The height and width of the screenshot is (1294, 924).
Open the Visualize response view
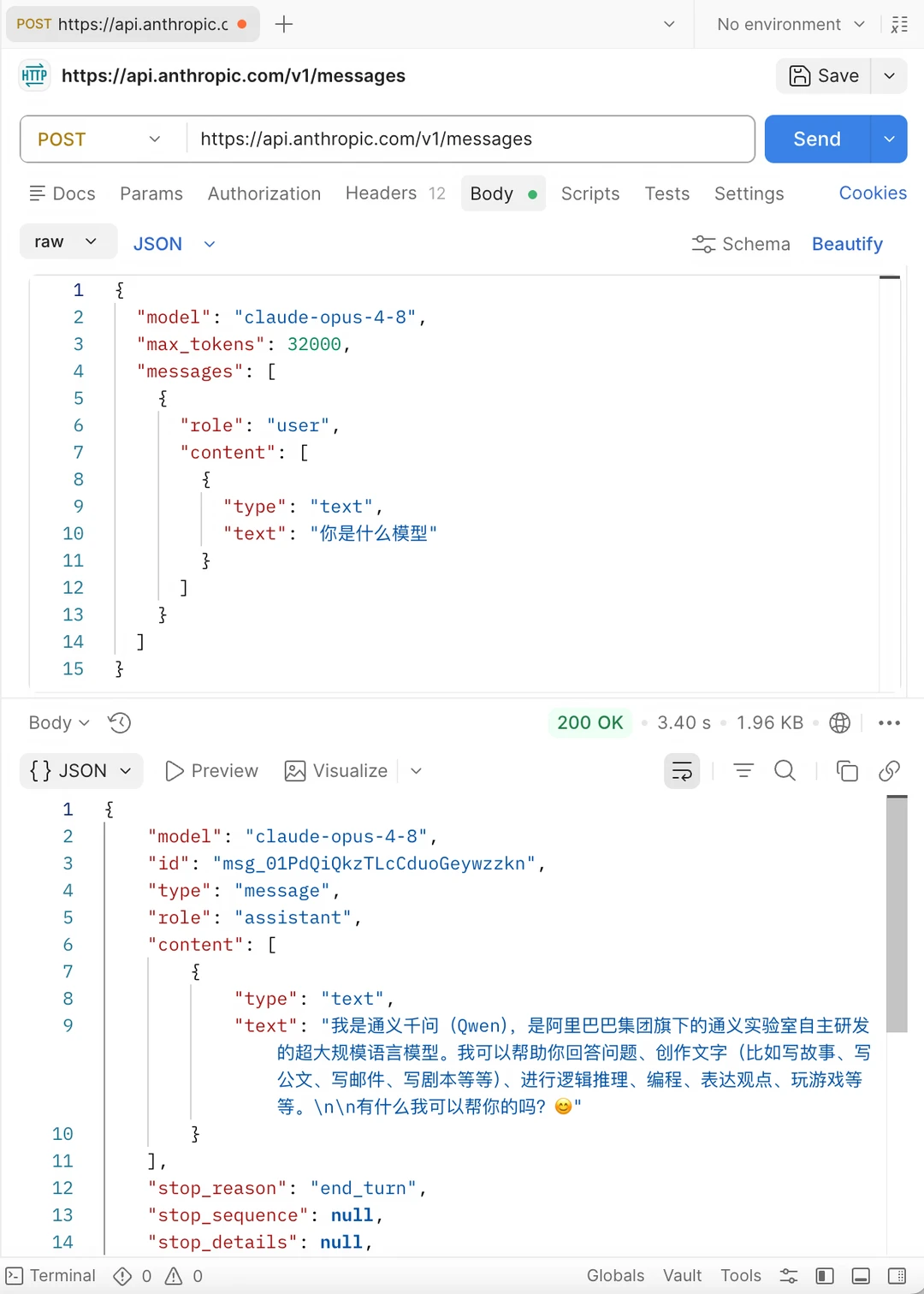coord(336,771)
